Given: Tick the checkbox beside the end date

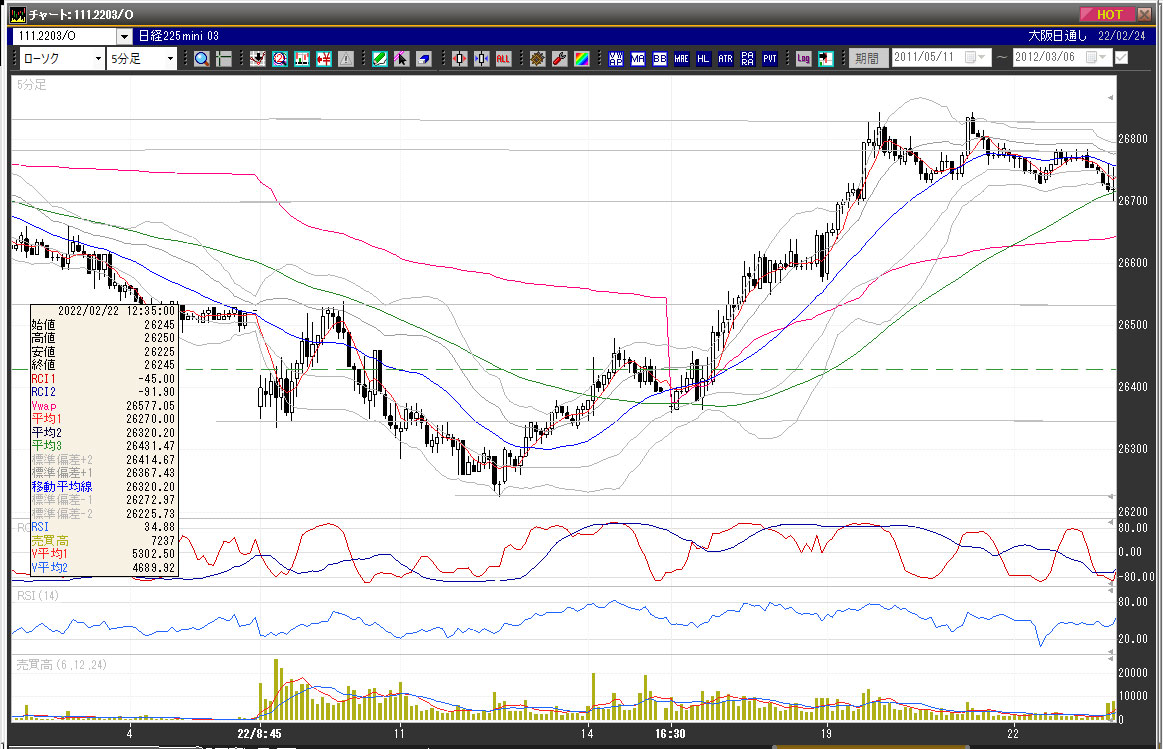Looking at the screenshot, I should pos(1121,58).
